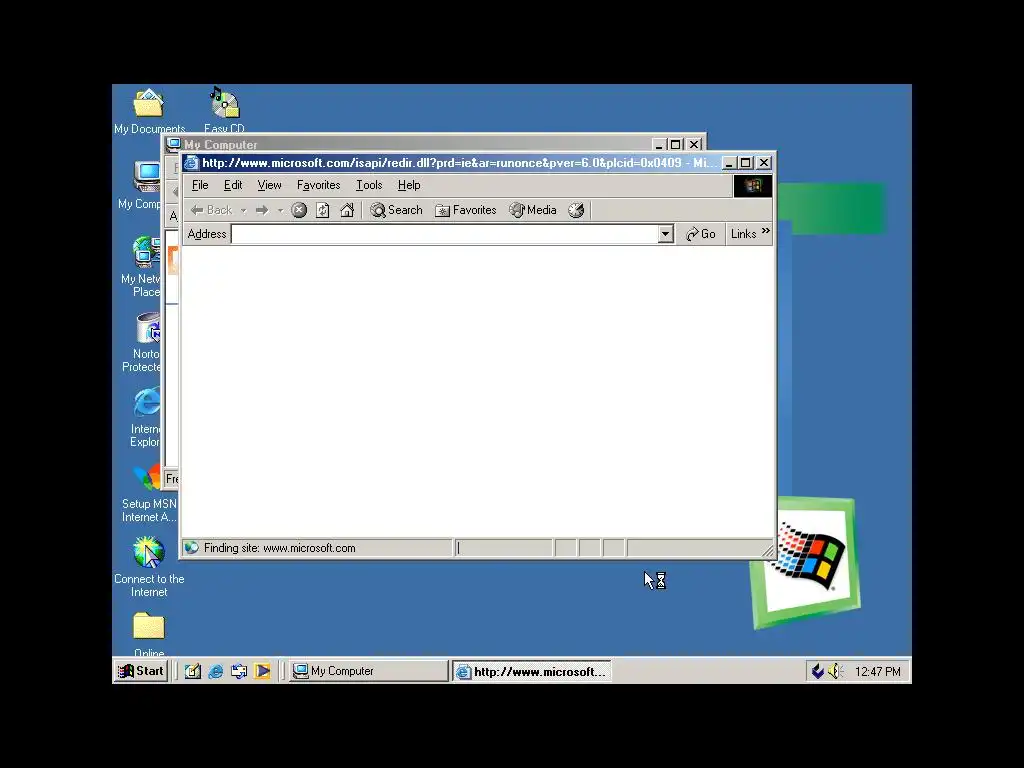Click the Back button in Internet Explorer
Image resolution: width=1024 pixels, height=768 pixels.
[x=211, y=210]
